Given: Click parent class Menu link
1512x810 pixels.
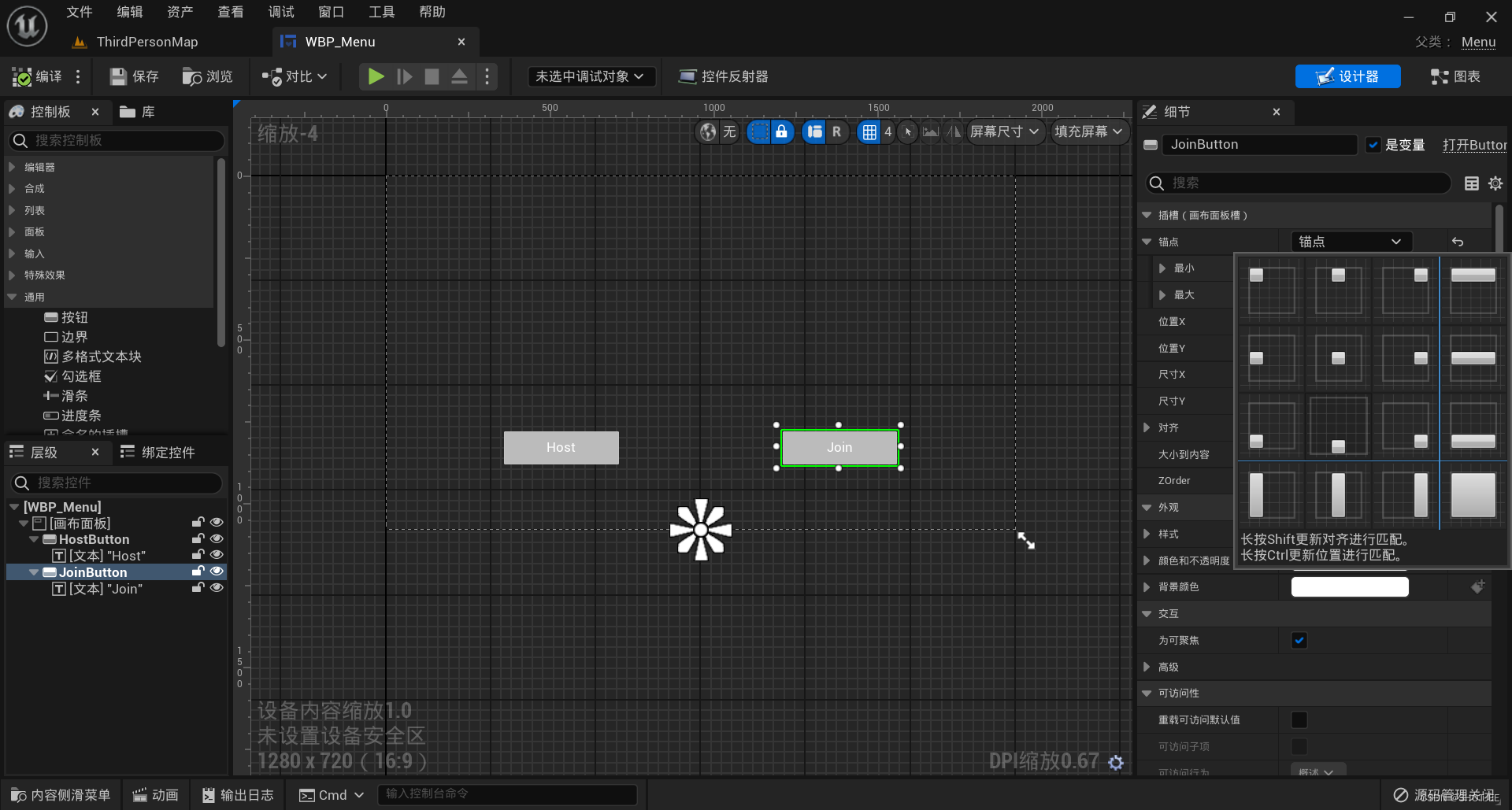Looking at the screenshot, I should 1478,42.
